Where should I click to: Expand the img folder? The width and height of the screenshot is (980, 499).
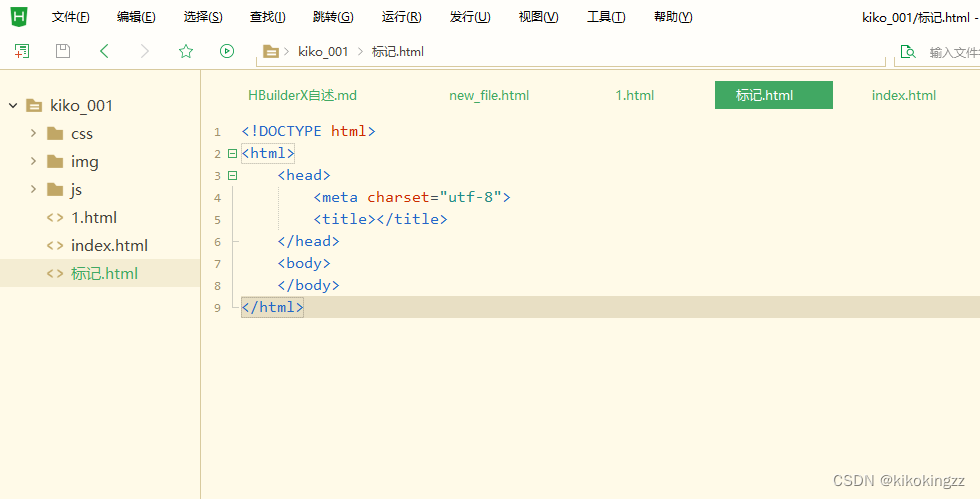click(x=33, y=161)
